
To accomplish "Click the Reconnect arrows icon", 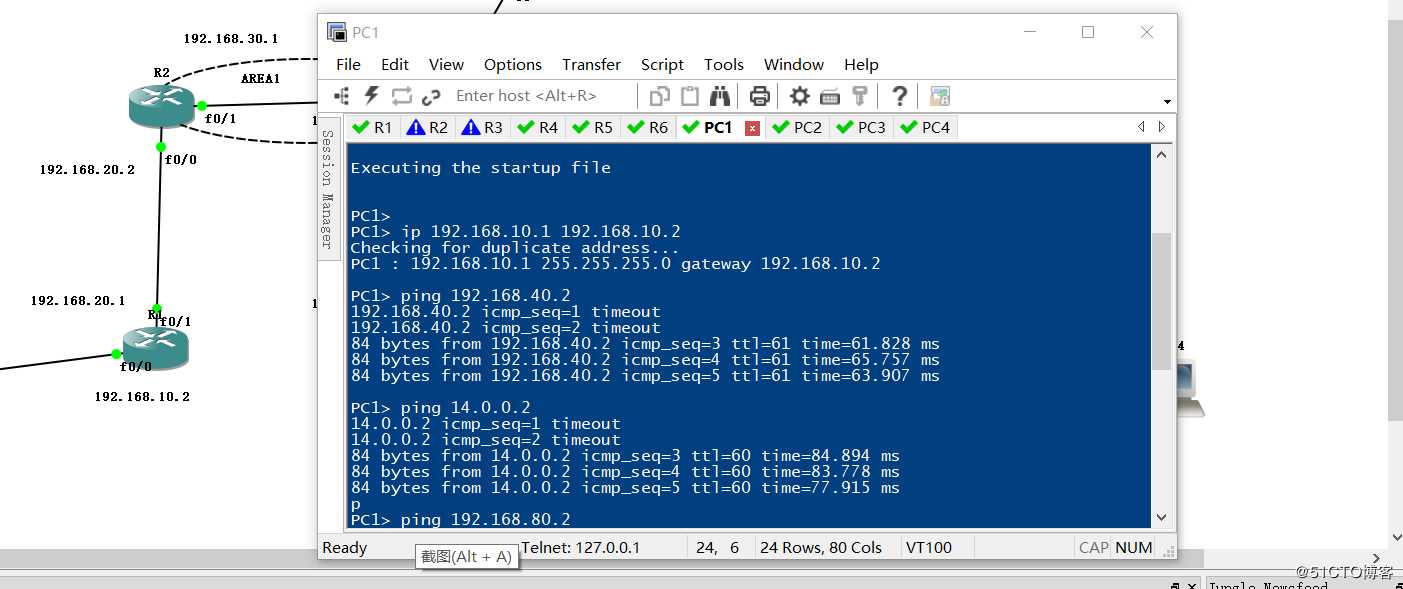I will coord(402,96).
